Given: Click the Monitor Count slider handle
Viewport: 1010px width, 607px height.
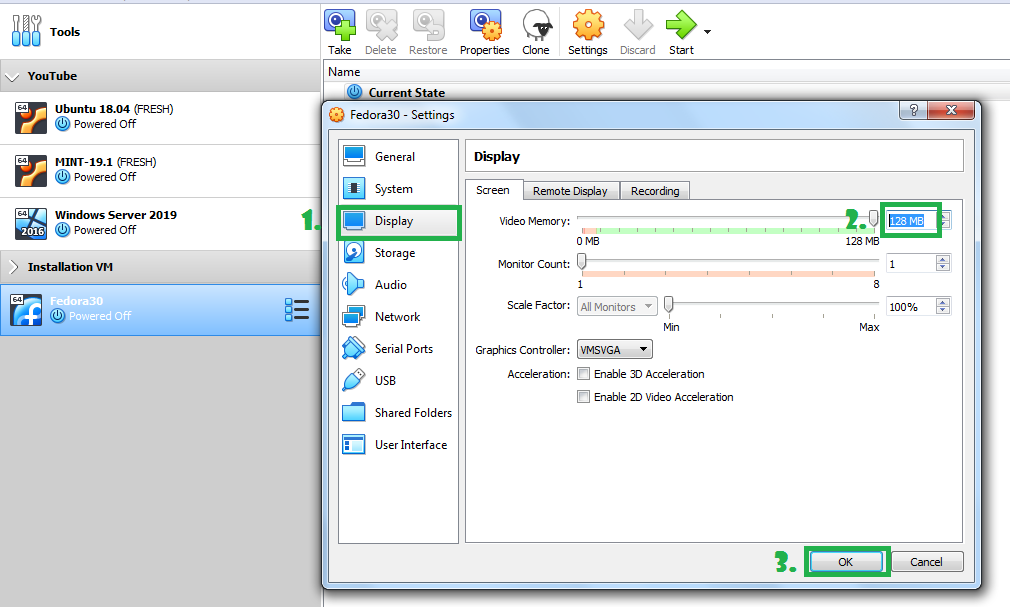Looking at the screenshot, I should pos(582,261).
